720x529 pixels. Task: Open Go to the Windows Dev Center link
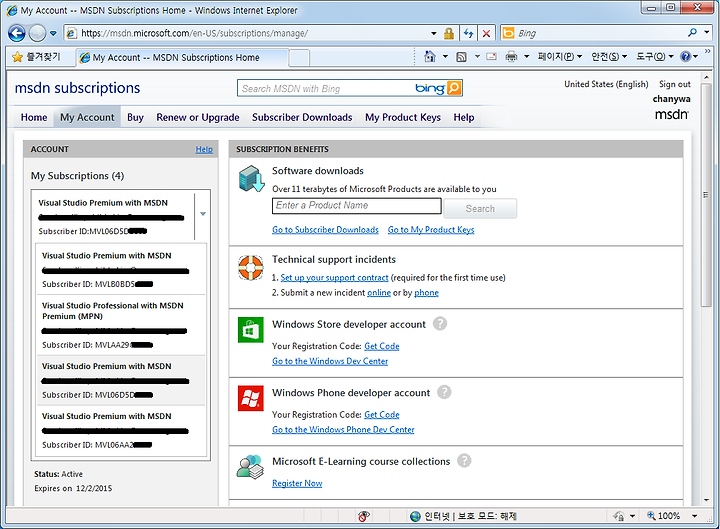330,361
